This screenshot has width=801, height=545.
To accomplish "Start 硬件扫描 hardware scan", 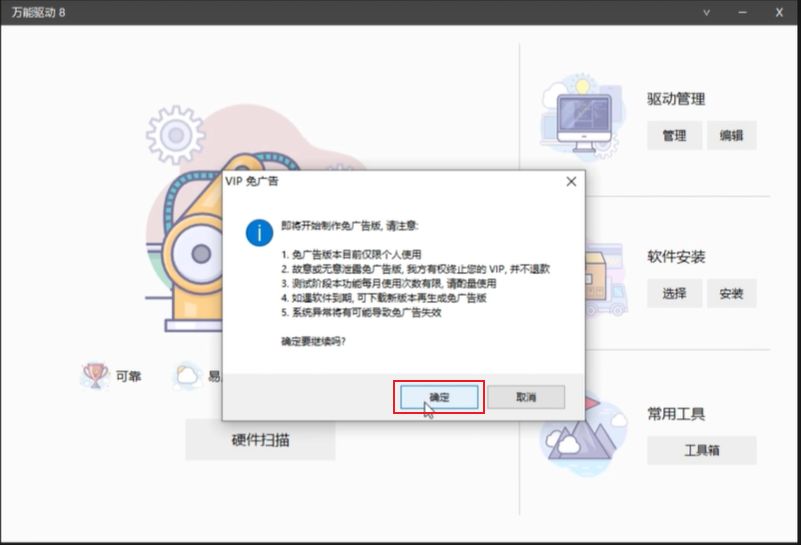I will 261,440.
